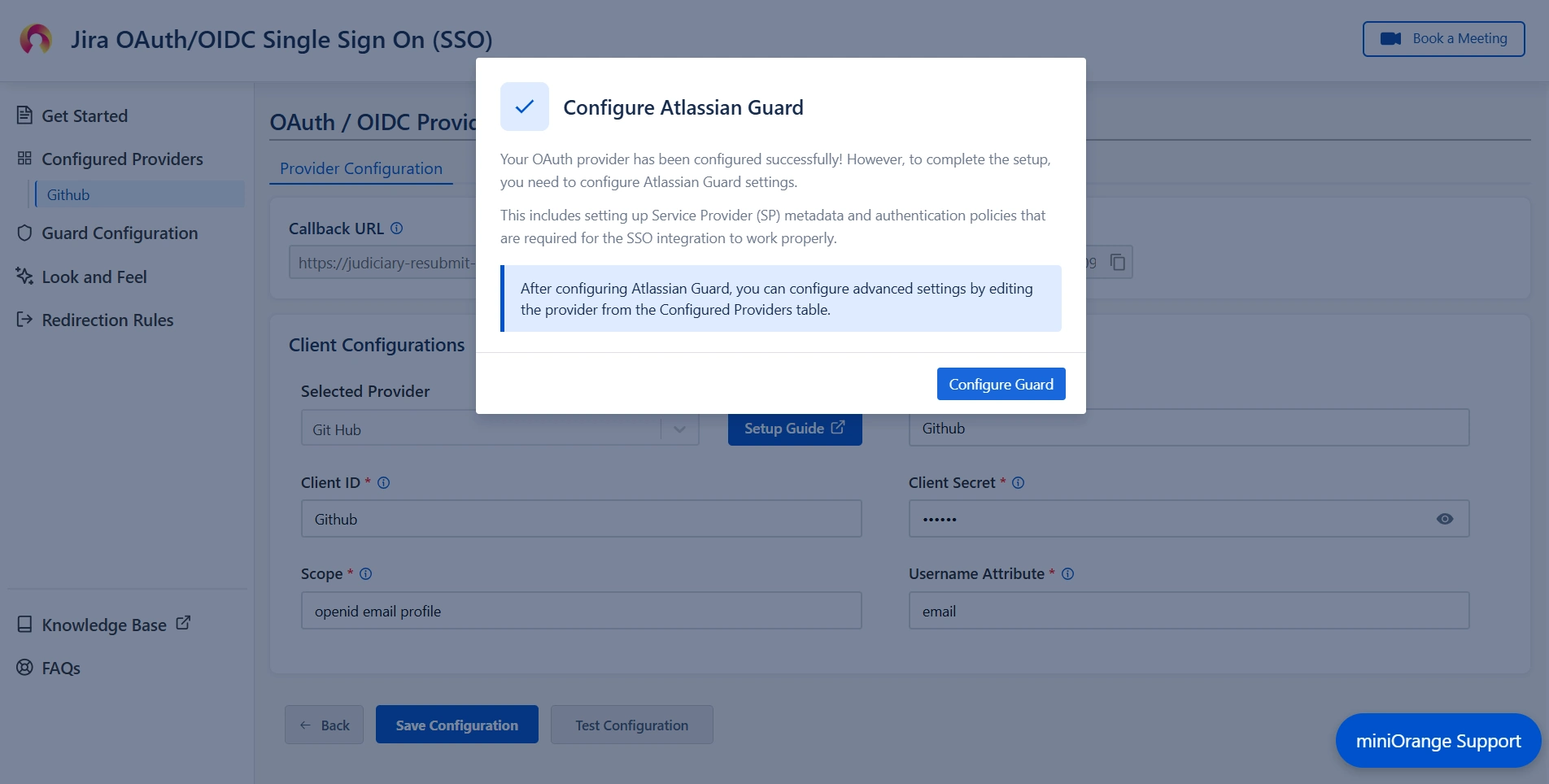Open the miniOrange Support chat button
The image size is (1549, 784).
(x=1438, y=741)
